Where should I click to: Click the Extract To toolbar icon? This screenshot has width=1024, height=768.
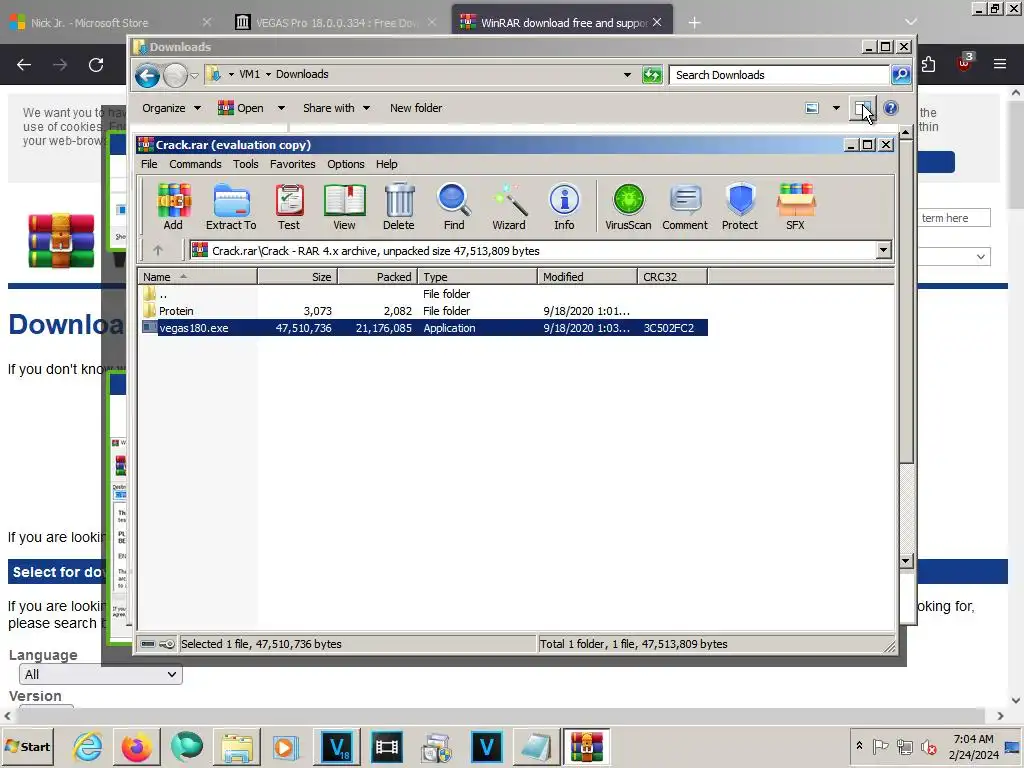tap(231, 206)
